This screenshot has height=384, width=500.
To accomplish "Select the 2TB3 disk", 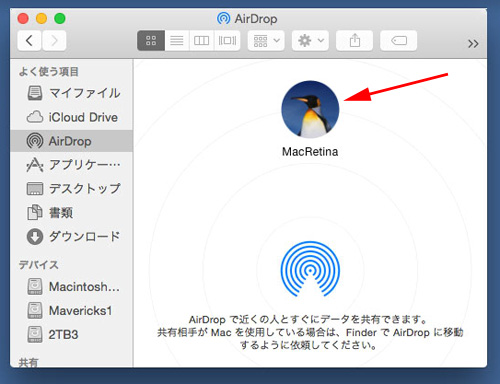I will click(x=72, y=334).
